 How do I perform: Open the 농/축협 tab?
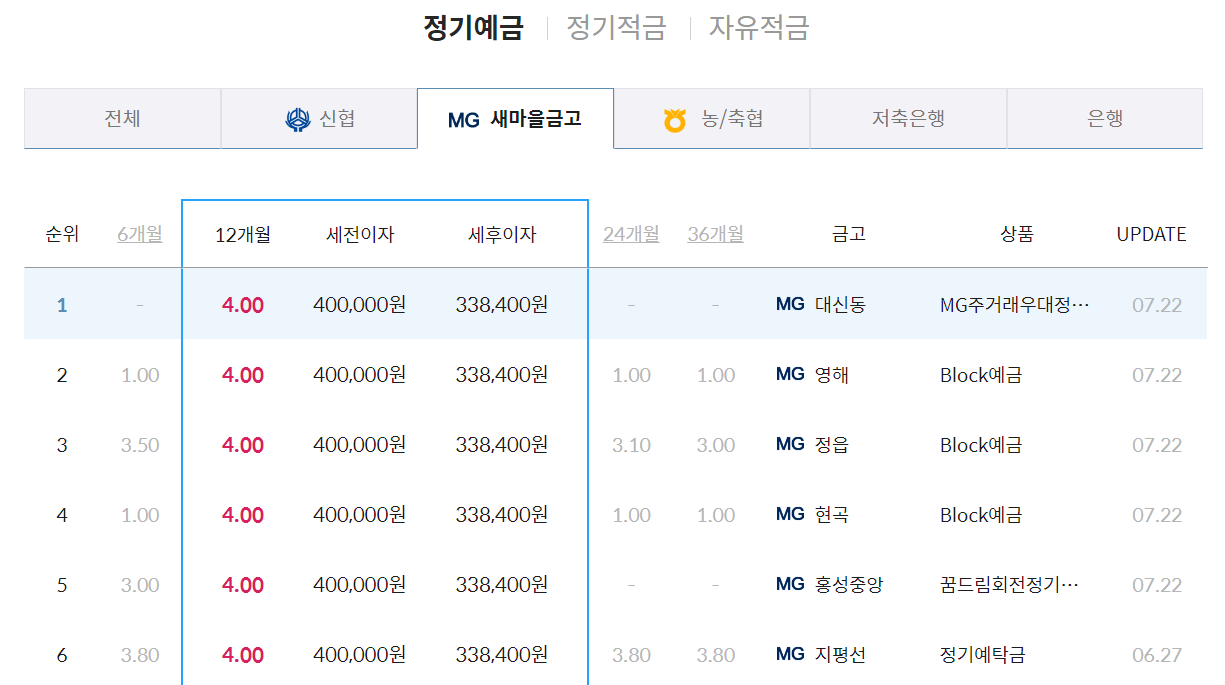pyautogui.click(x=711, y=119)
